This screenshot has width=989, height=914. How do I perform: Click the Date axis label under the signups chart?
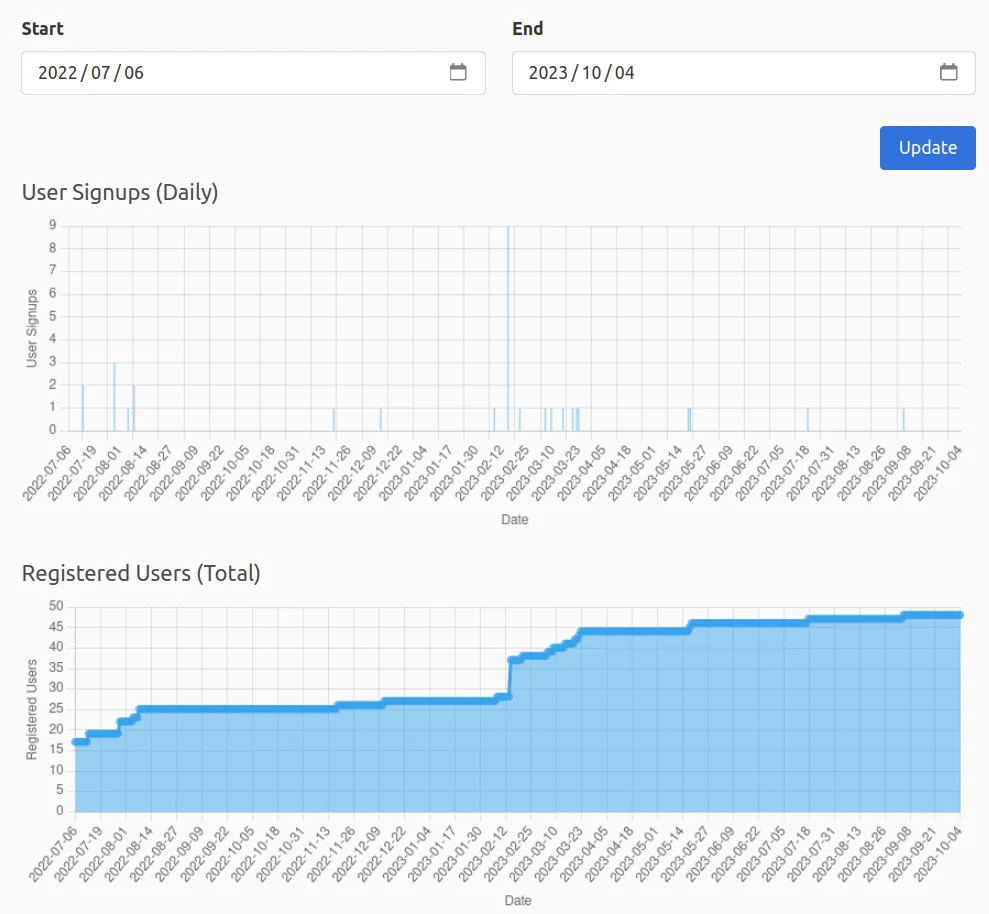click(x=516, y=519)
